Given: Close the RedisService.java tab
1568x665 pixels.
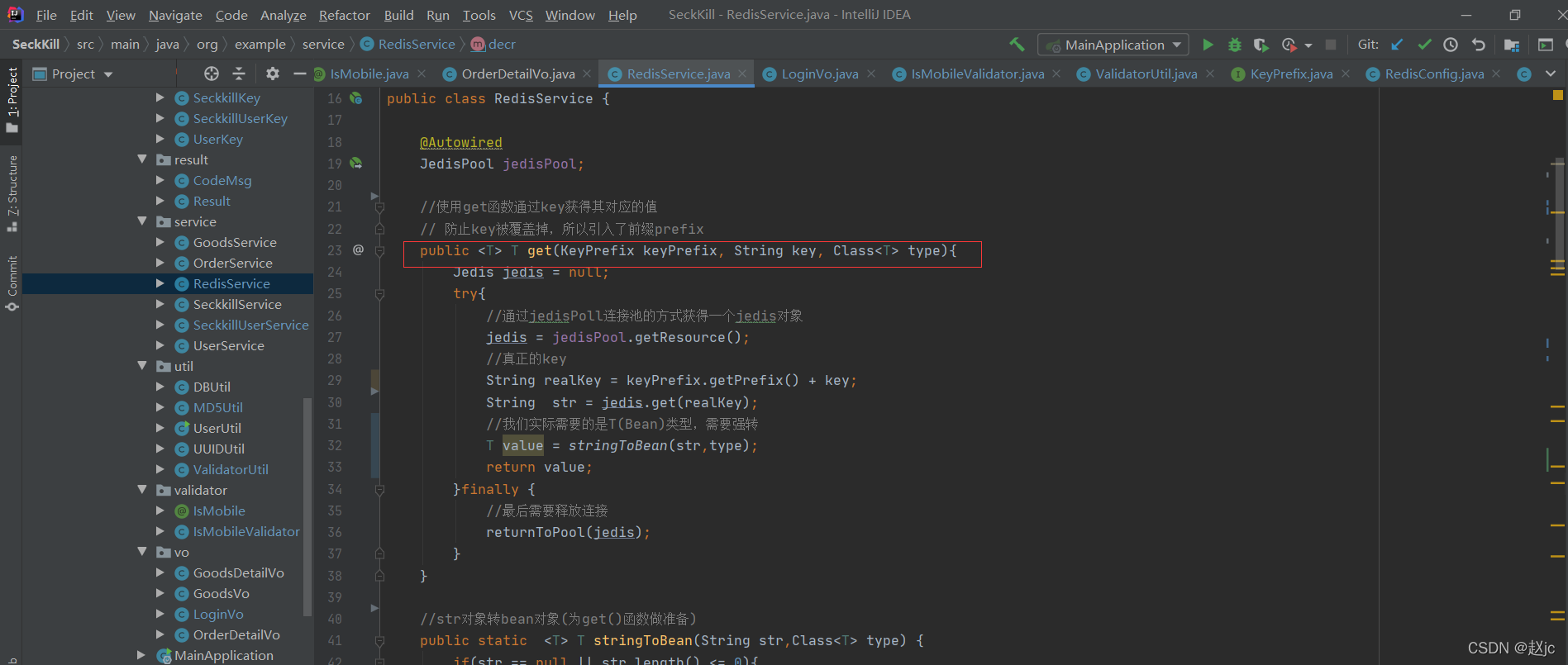Looking at the screenshot, I should 742,74.
